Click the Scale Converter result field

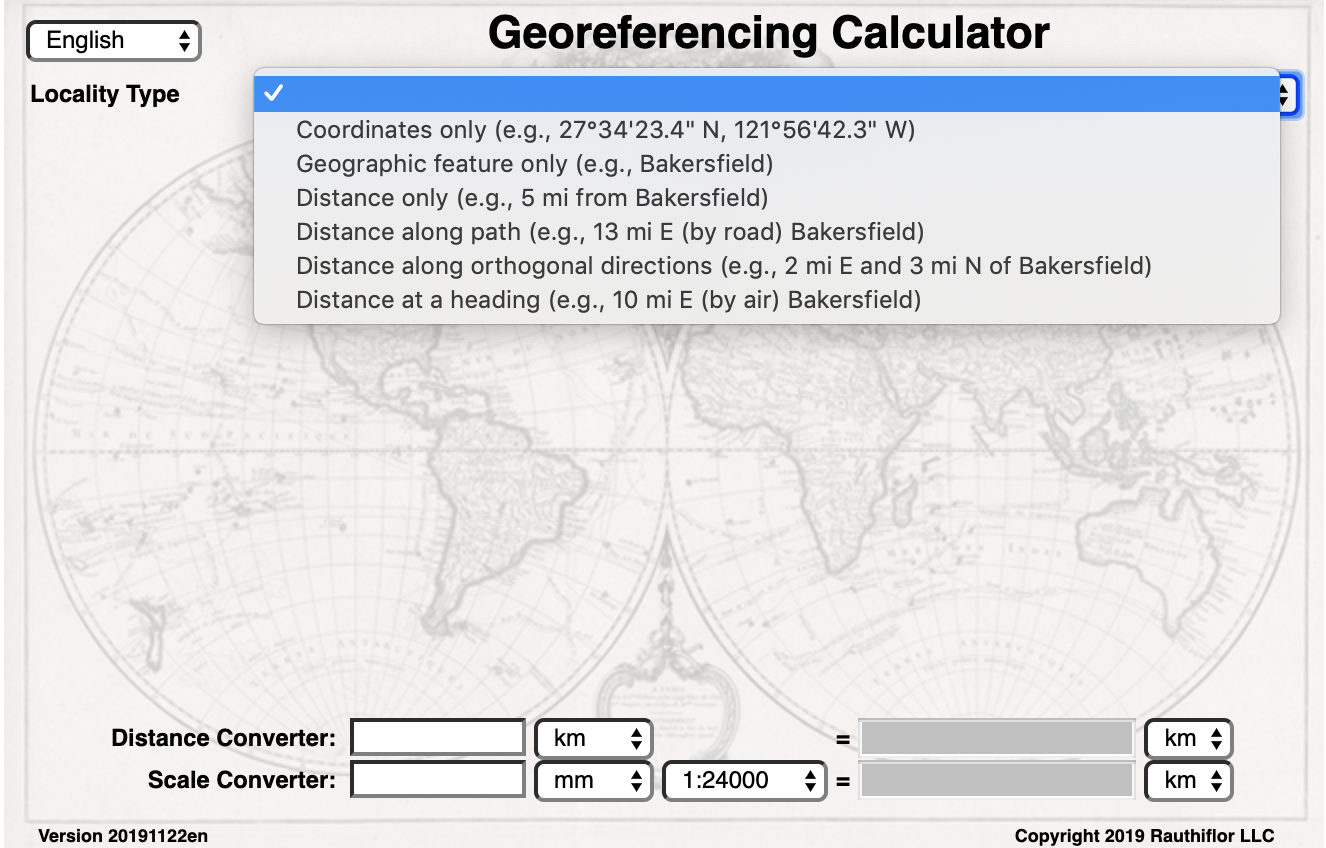click(x=998, y=780)
